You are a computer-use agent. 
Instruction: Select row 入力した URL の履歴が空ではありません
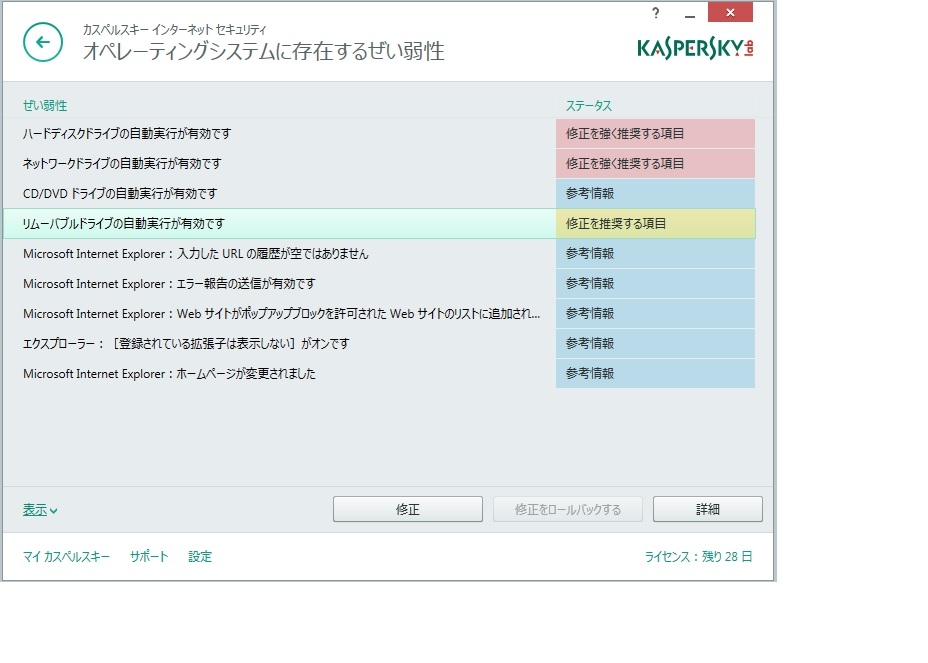(x=379, y=254)
